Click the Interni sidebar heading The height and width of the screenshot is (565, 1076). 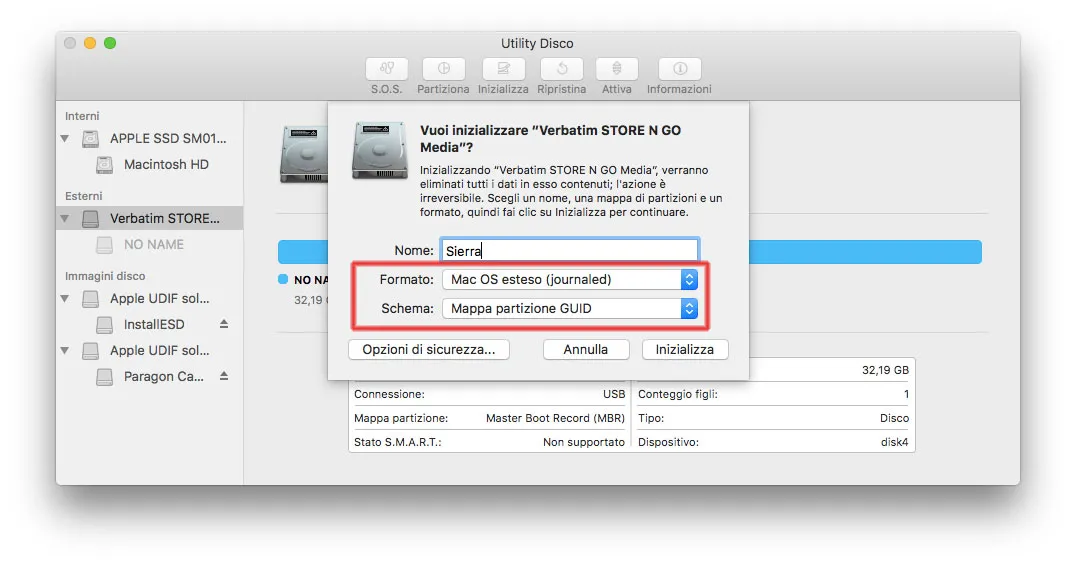click(x=82, y=116)
